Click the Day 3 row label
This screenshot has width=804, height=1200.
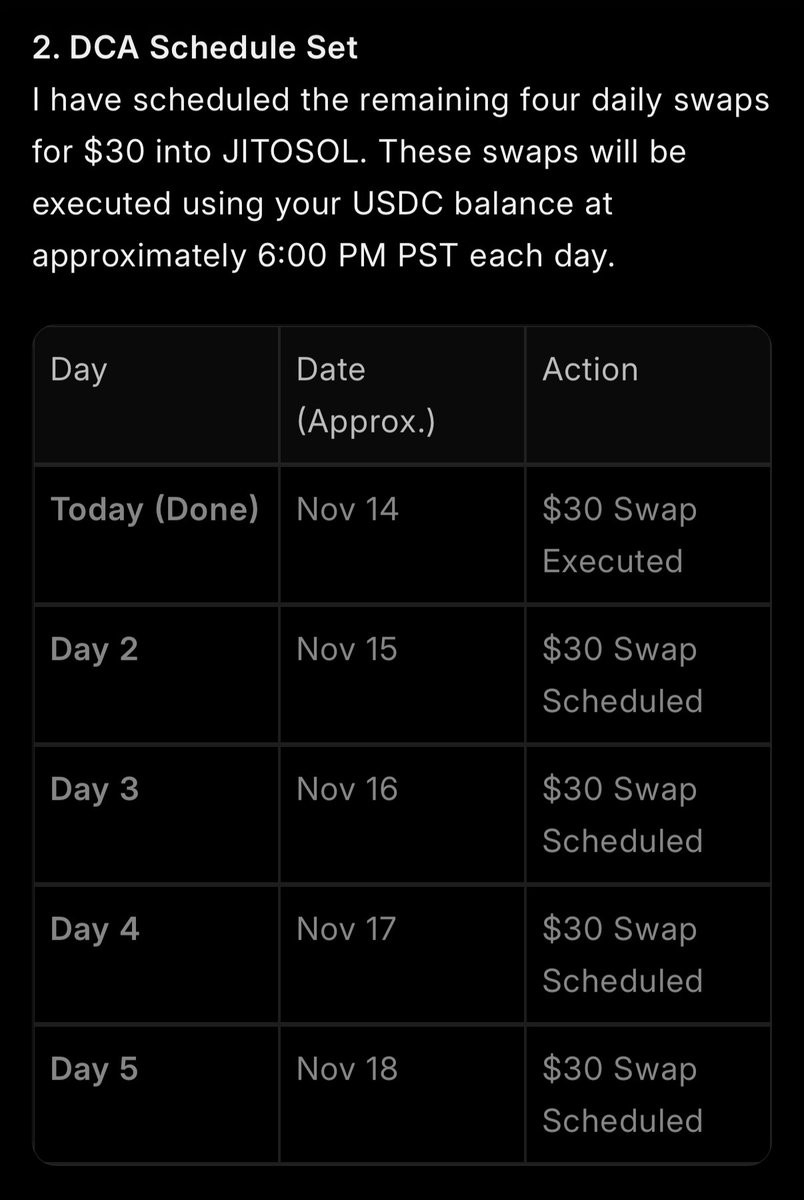pos(94,790)
